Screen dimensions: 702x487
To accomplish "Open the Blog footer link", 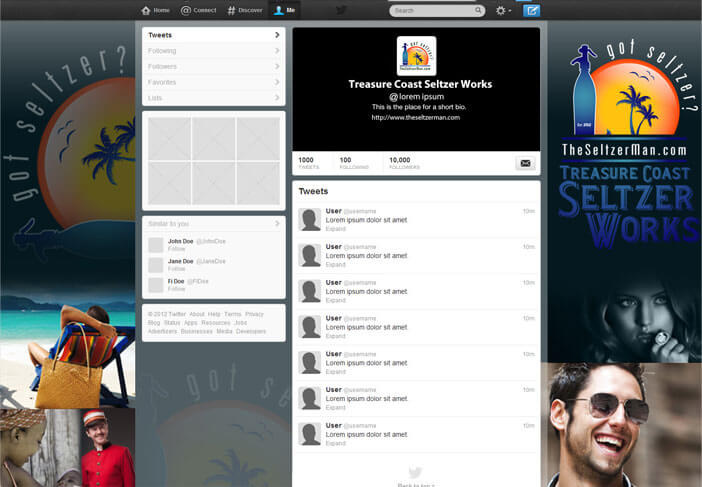I will coord(154,323).
